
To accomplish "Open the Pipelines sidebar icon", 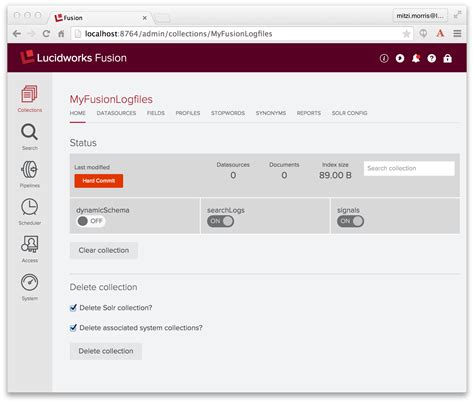I will (x=30, y=174).
